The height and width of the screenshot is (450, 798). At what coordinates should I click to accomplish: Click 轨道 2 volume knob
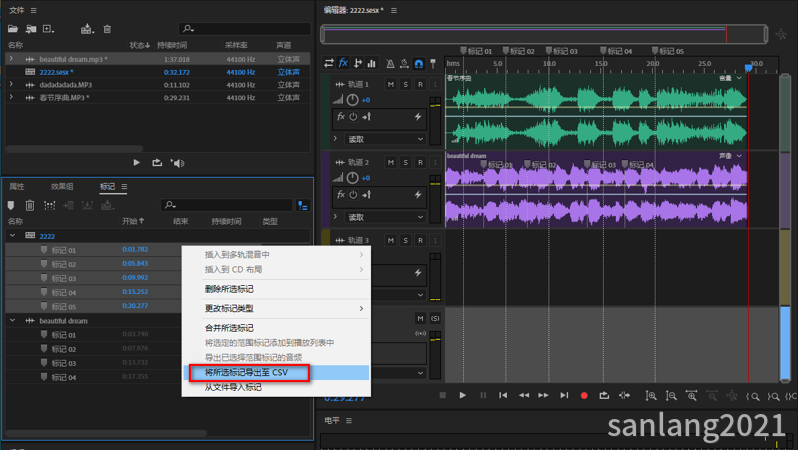[352, 178]
